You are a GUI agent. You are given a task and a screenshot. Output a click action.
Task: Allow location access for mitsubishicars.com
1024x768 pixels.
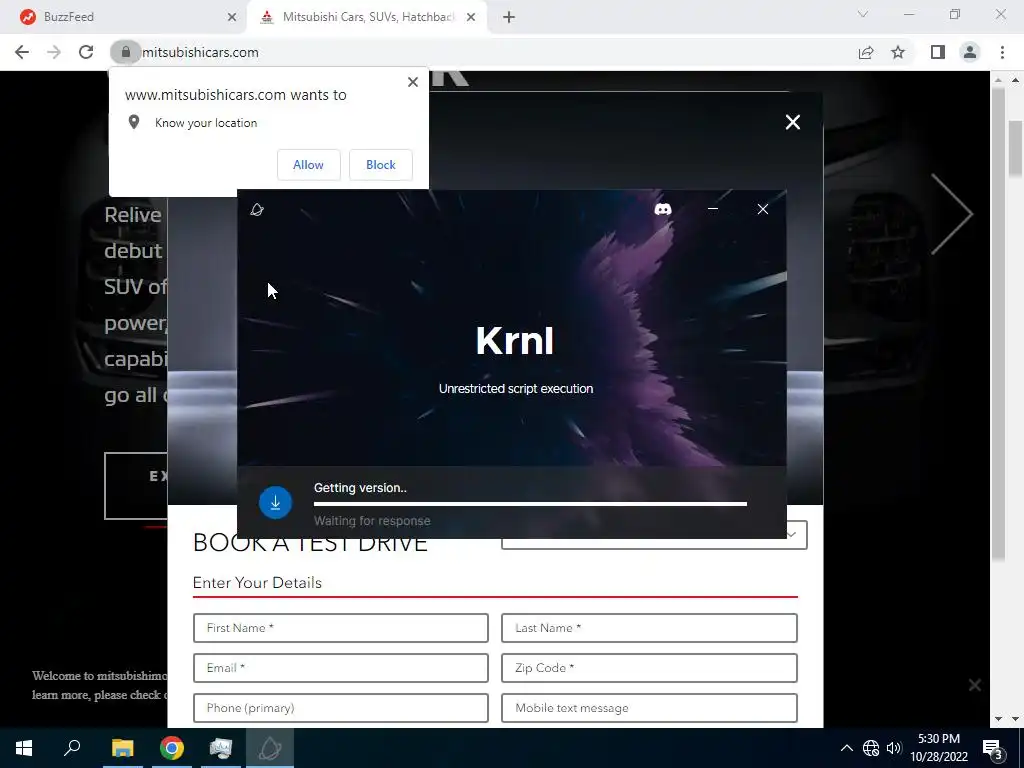click(x=308, y=165)
